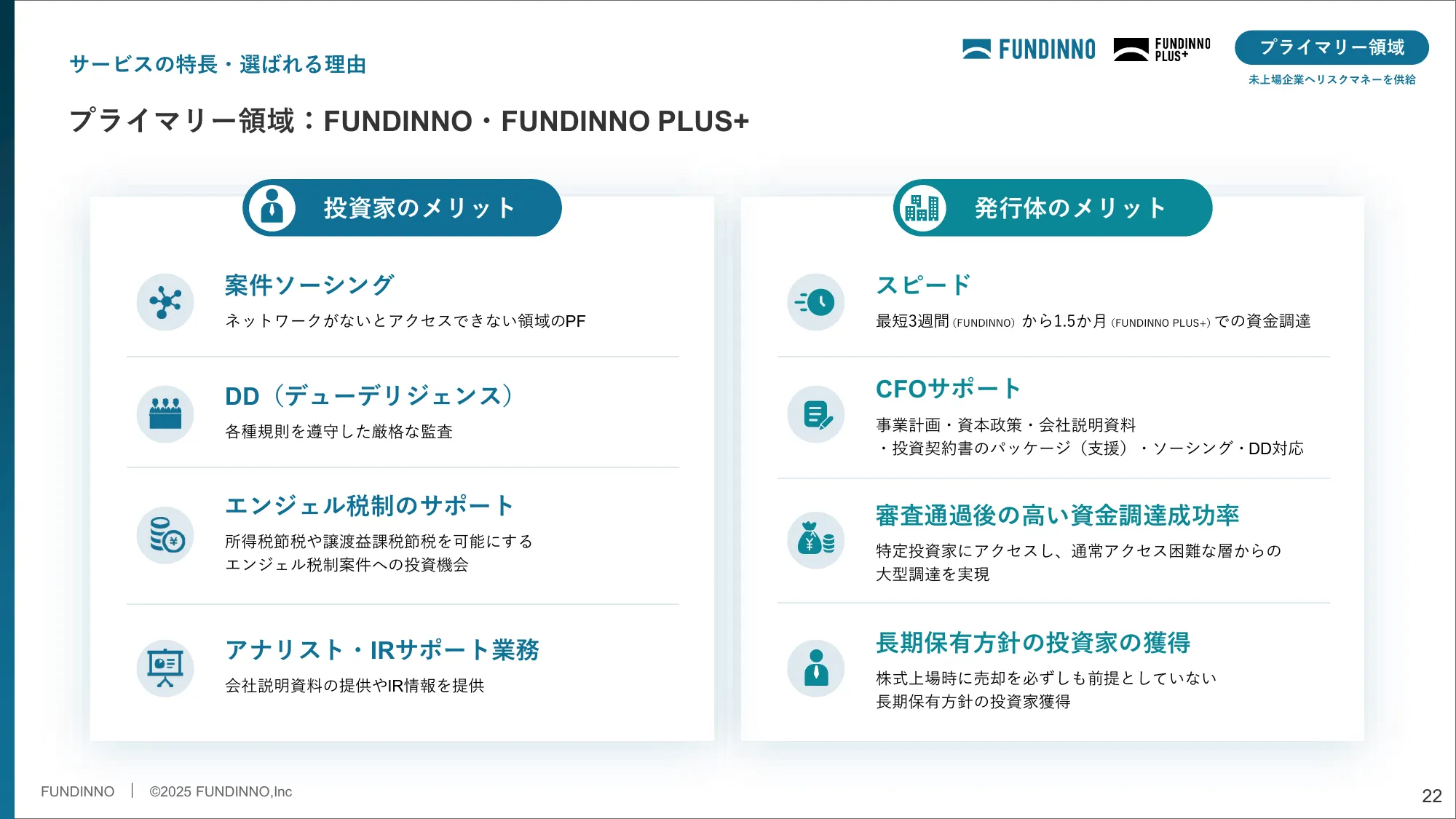Click the presentation board icon for IRサポート
The height and width of the screenshot is (819, 1456).
click(165, 668)
